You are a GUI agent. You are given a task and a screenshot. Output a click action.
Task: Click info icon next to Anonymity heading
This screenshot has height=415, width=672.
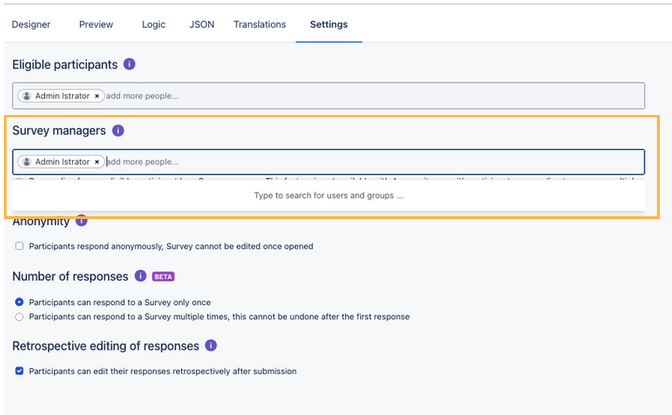coord(82,221)
